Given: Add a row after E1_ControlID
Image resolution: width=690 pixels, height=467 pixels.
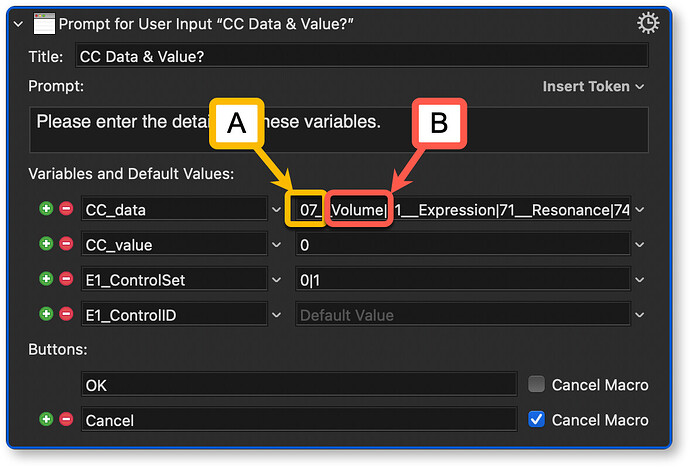Looking at the screenshot, I should pos(46,315).
